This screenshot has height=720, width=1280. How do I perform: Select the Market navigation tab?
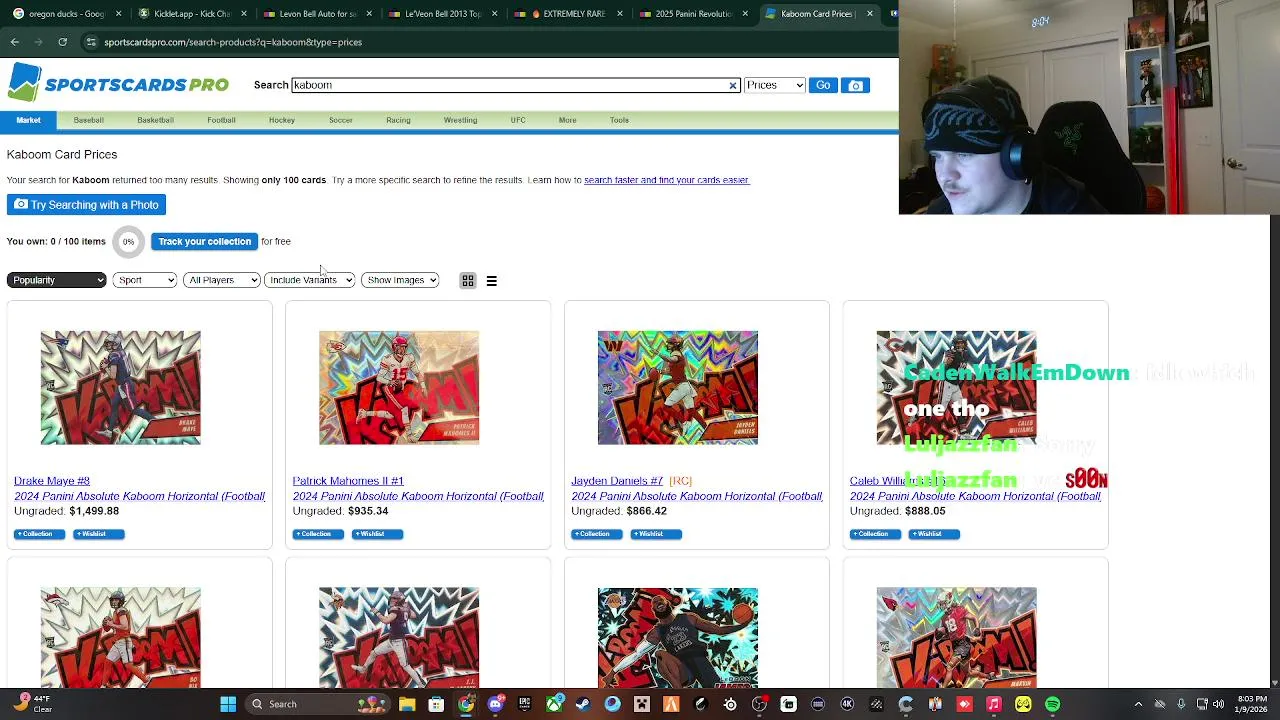coord(28,120)
